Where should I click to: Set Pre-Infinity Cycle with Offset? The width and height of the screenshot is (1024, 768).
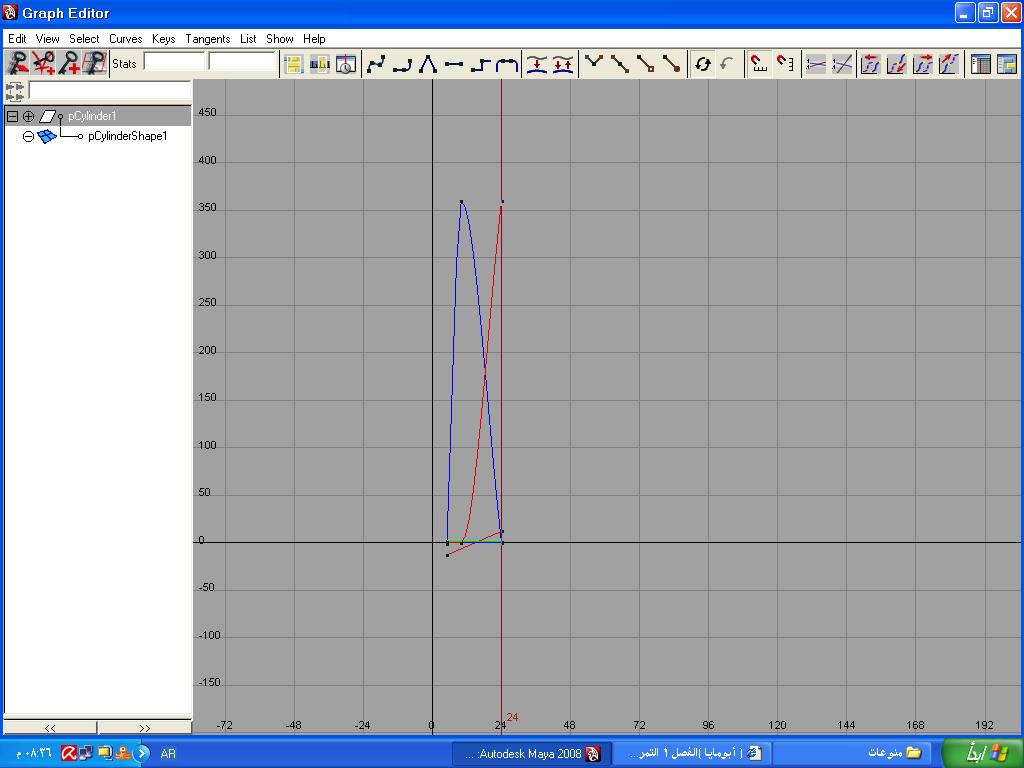point(896,64)
